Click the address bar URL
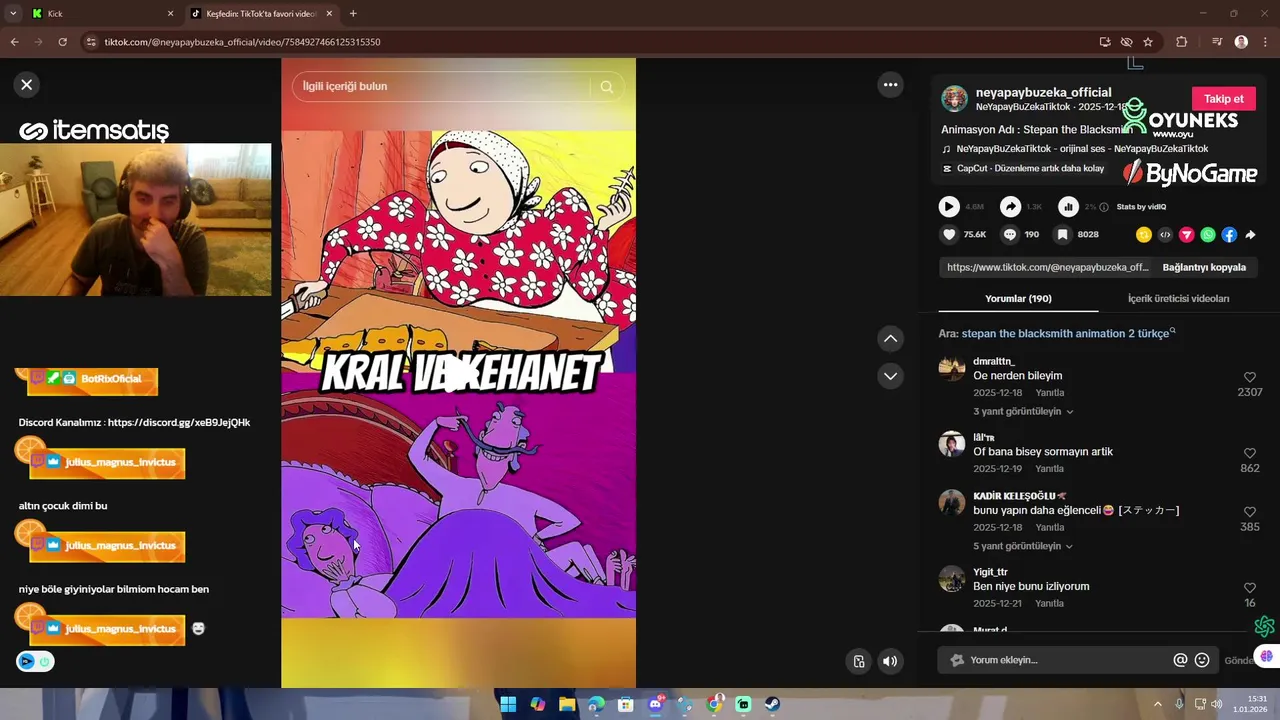The width and height of the screenshot is (1280, 720). [243, 42]
